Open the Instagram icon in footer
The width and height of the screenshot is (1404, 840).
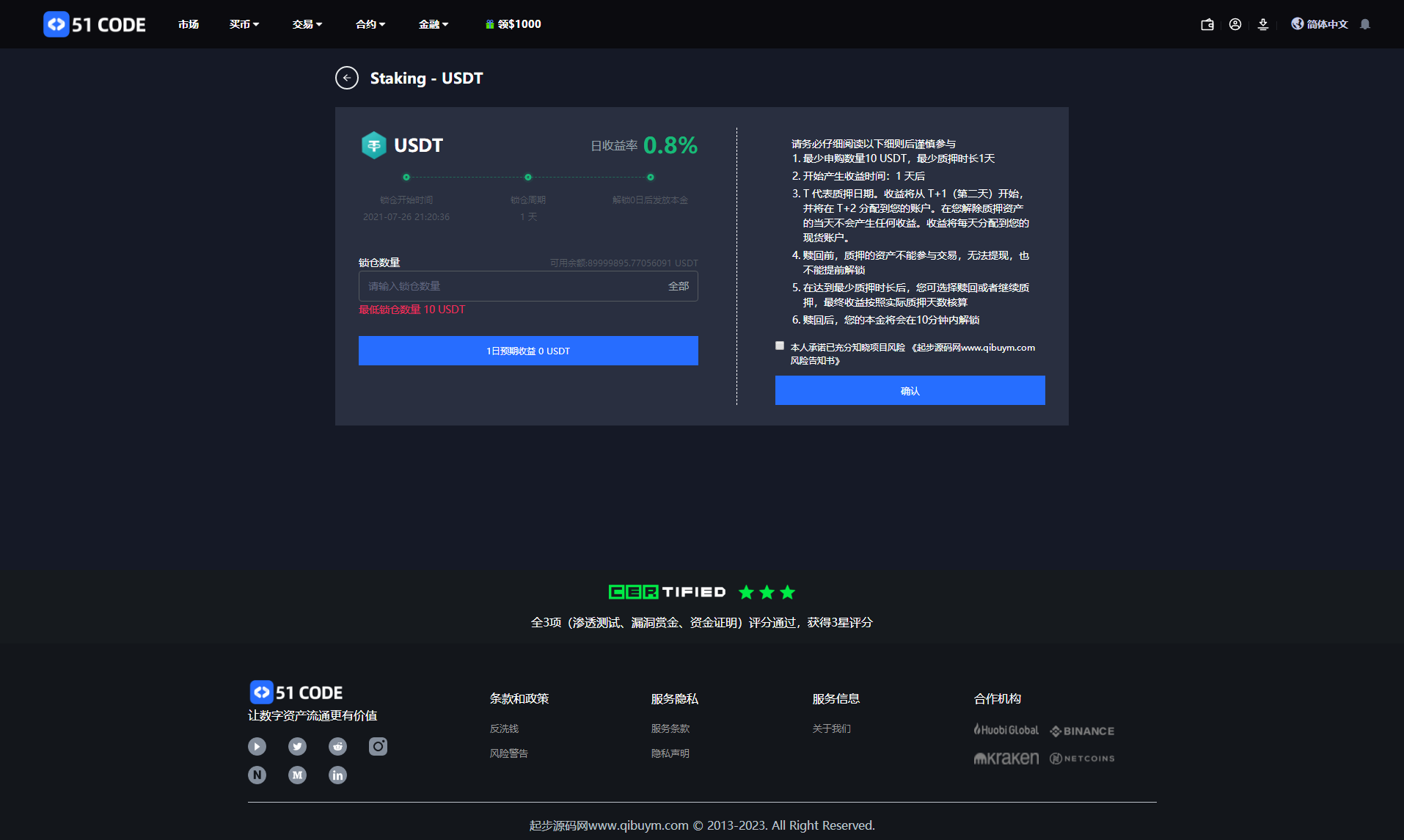coord(378,746)
